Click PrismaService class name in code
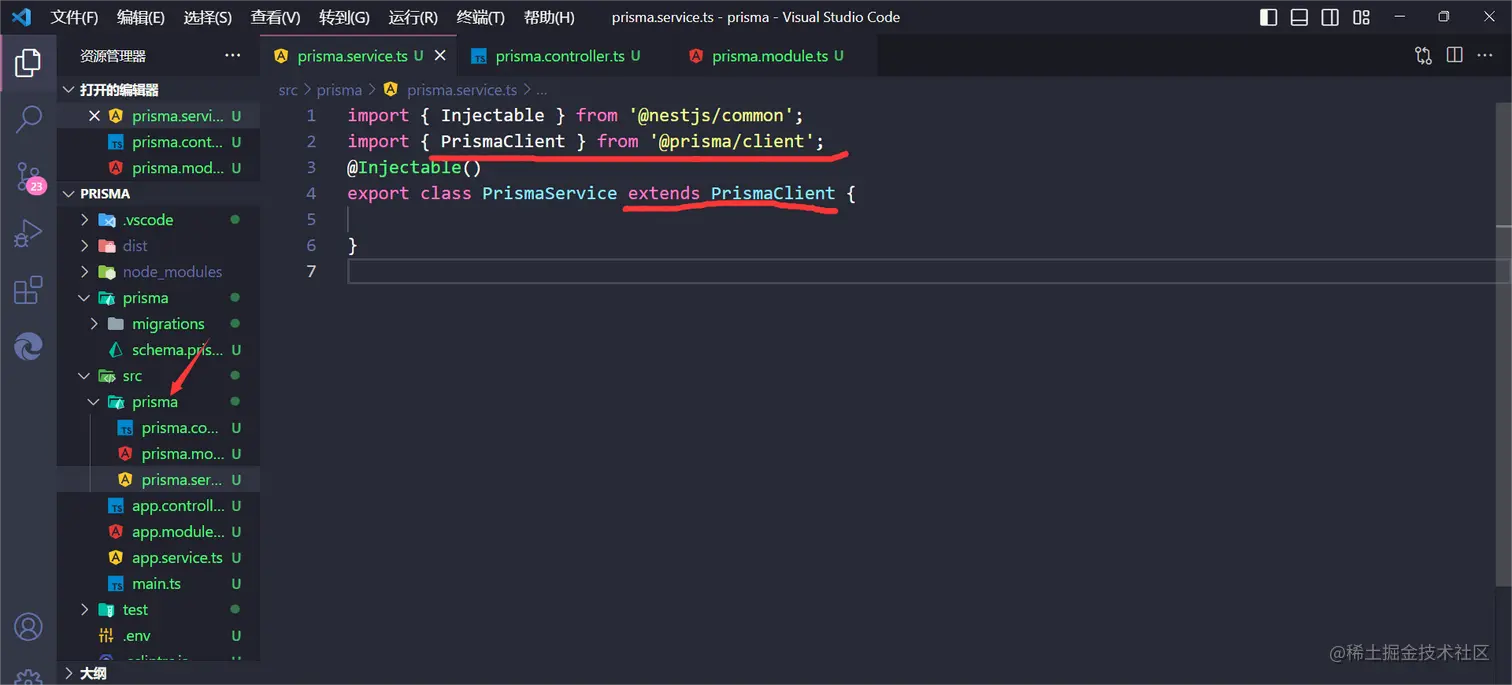1512x685 pixels. (549, 194)
